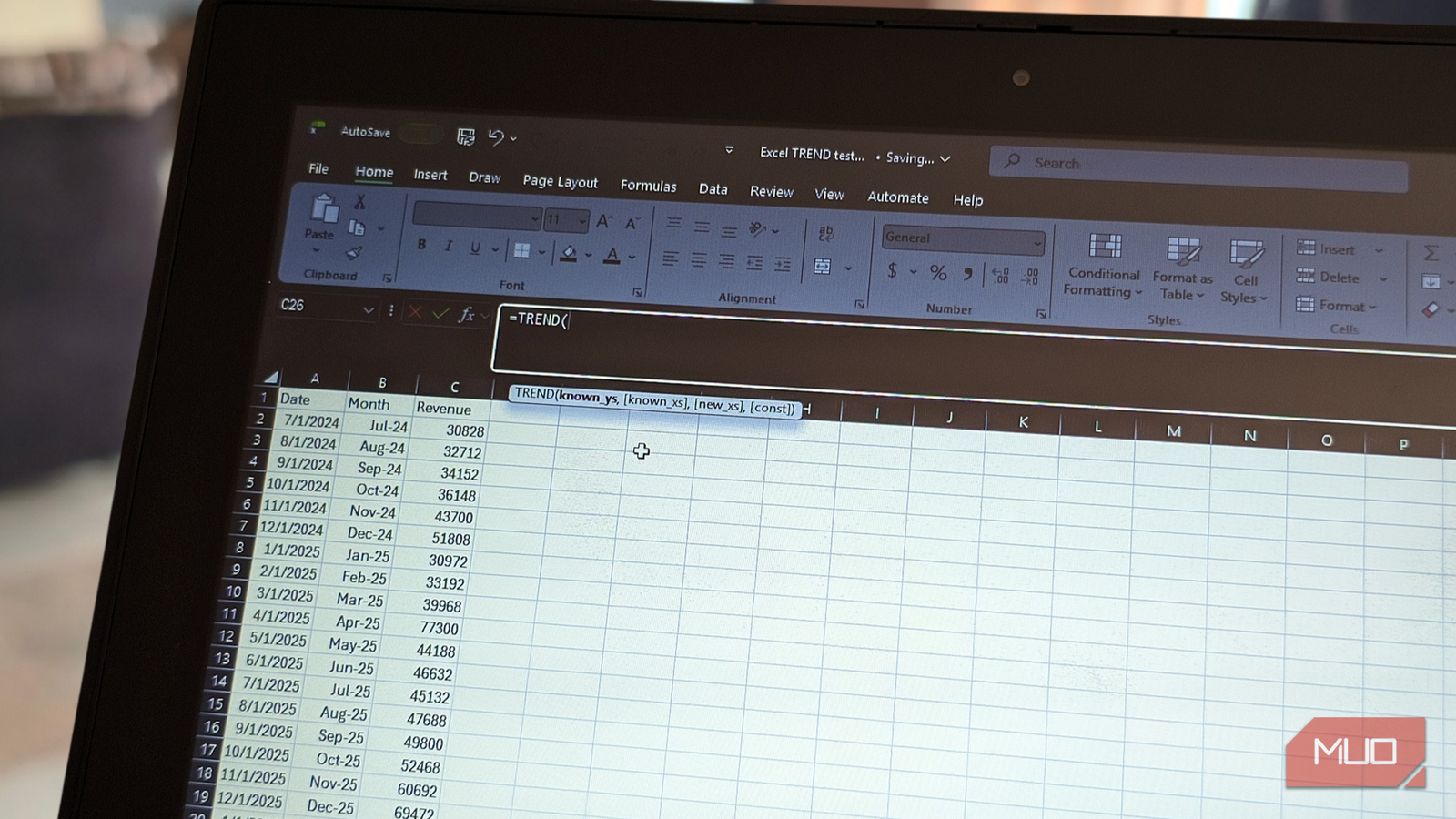Viewport: 1456px width, 819px height.
Task: Click the Increase Decimal icon
Action: tap(1000, 275)
